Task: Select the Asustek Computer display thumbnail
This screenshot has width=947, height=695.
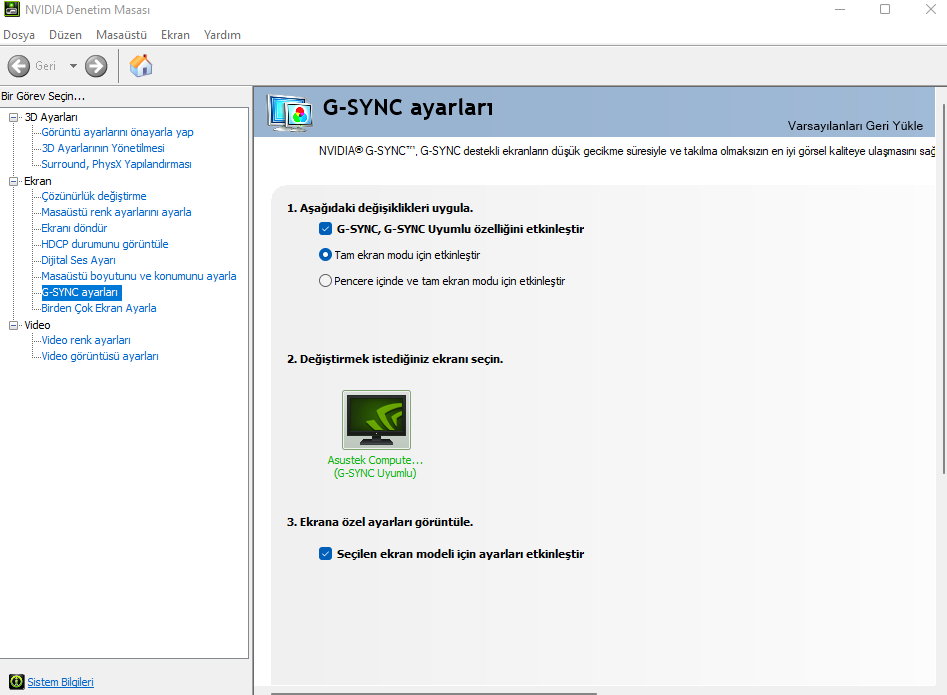Action: click(376, 420)
